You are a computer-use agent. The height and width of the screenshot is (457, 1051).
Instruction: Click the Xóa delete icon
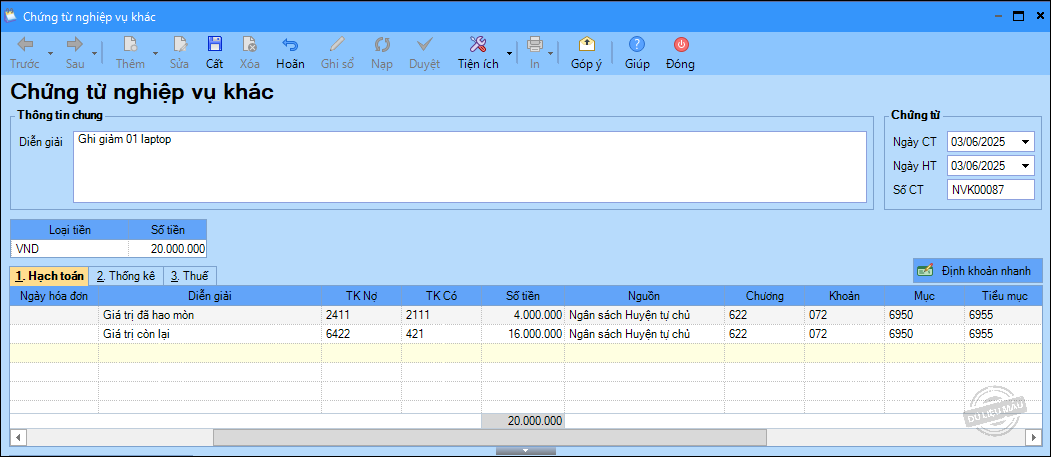(249, 45)
